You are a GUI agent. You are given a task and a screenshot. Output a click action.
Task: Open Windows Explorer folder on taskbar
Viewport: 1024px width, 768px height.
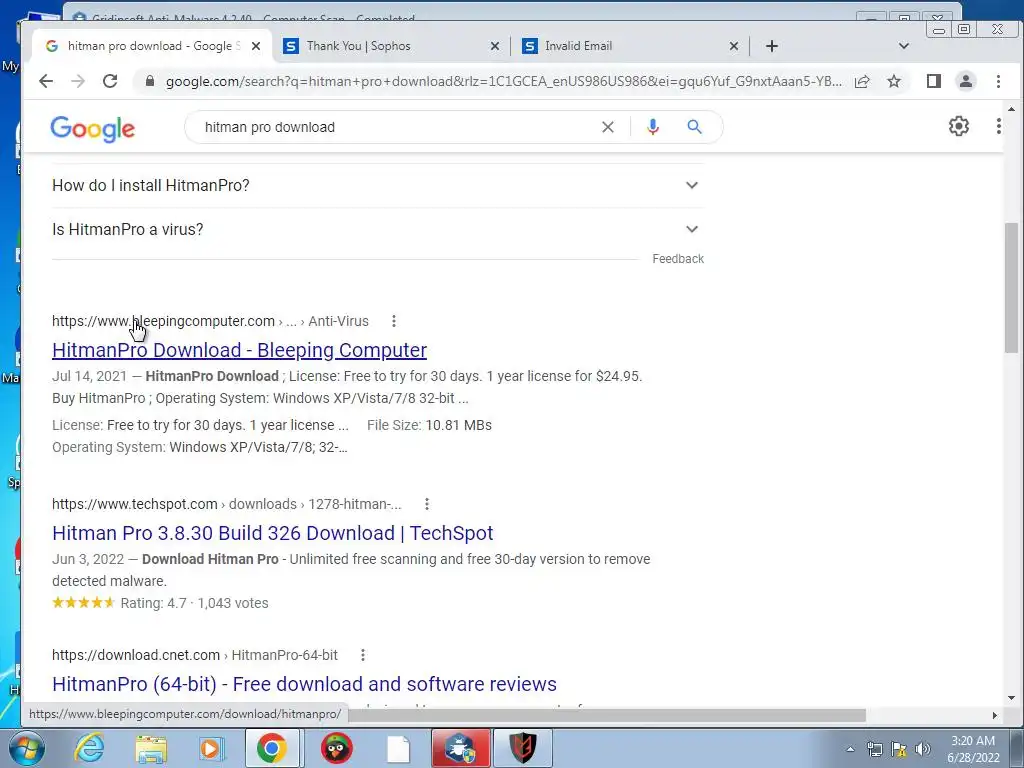[x=151, y=748]
